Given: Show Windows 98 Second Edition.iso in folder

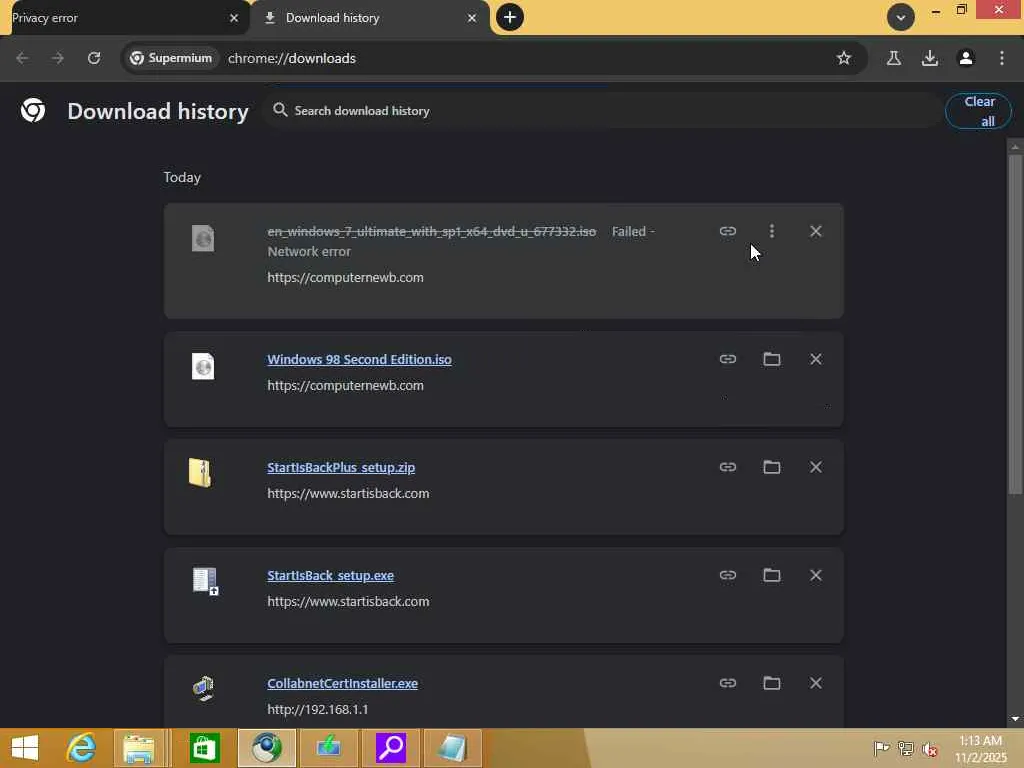Looking at the screenshot, I should click(771, 359).
